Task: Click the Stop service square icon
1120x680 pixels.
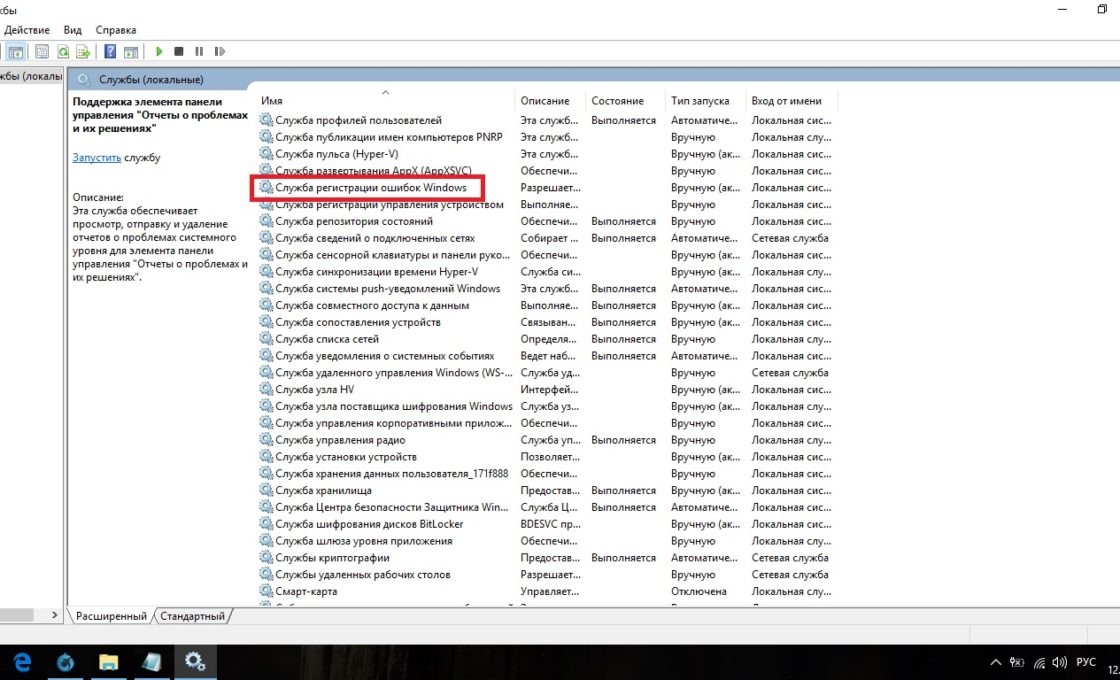Action: pyautogui.click(x=179, y=51)
